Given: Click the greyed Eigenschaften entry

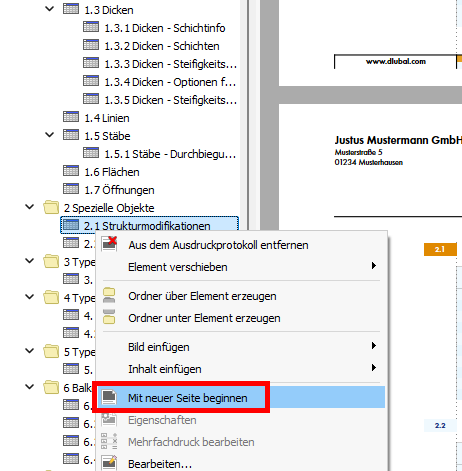Looking at the screenshot, I should [x=241, y=420].
